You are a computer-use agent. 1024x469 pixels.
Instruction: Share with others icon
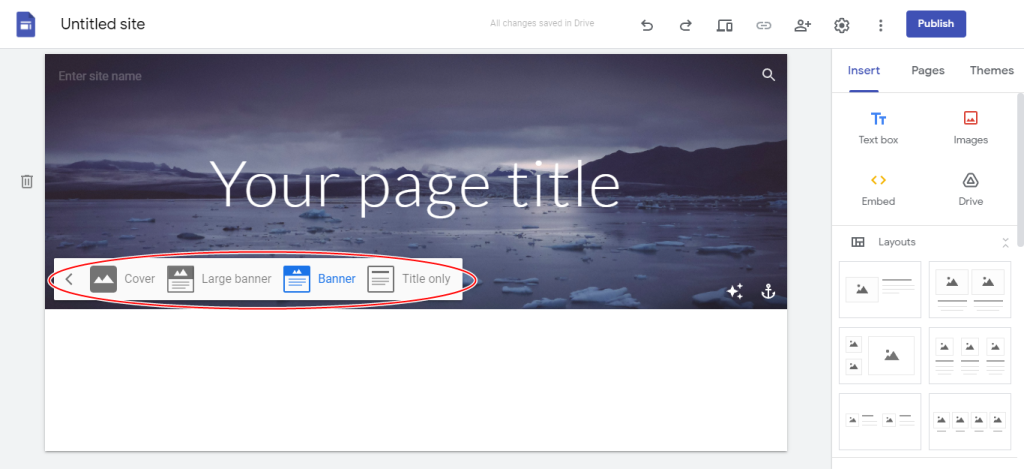[803, 25]
